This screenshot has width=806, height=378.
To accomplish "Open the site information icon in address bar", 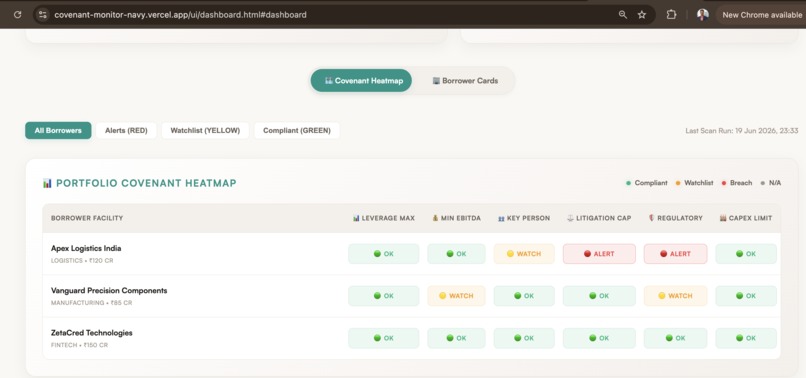I will [x=43, y=15].
